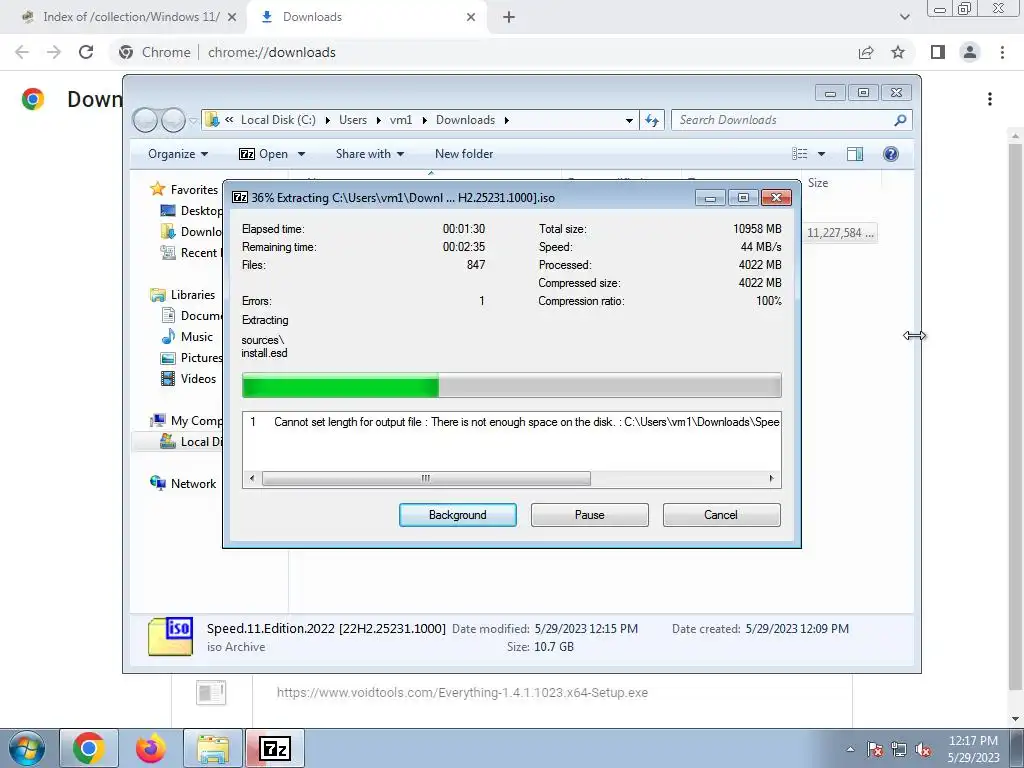
Task: Open the Share with dropdown
Action: point(370,154)
